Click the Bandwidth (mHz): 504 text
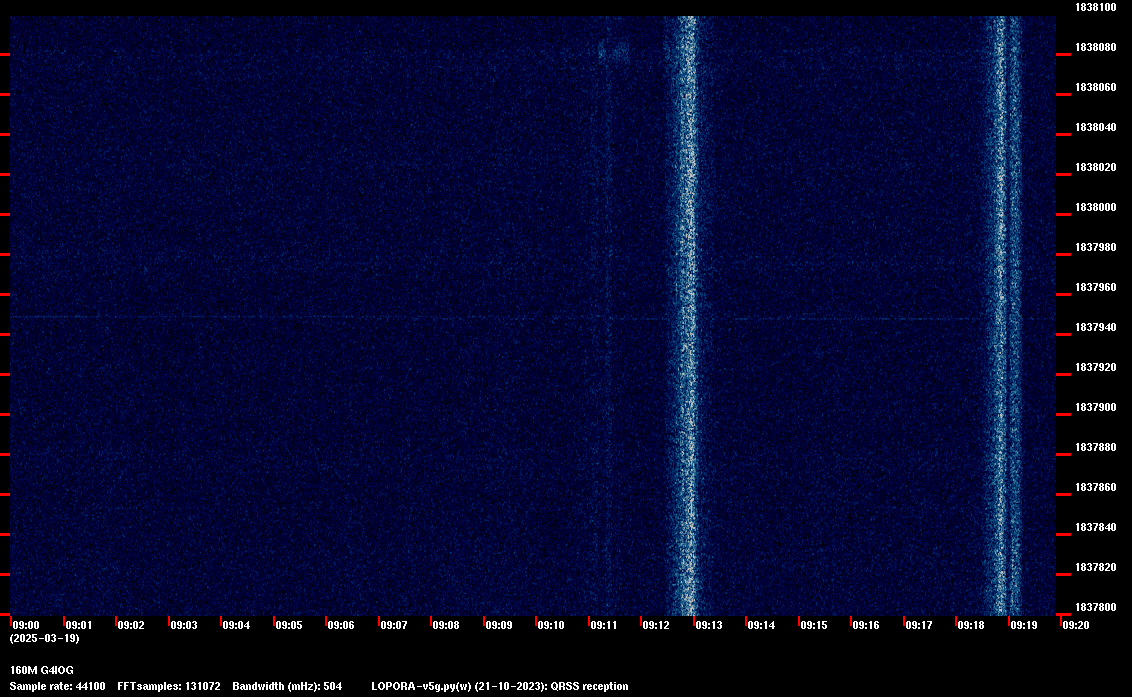 tap(287, 686)
